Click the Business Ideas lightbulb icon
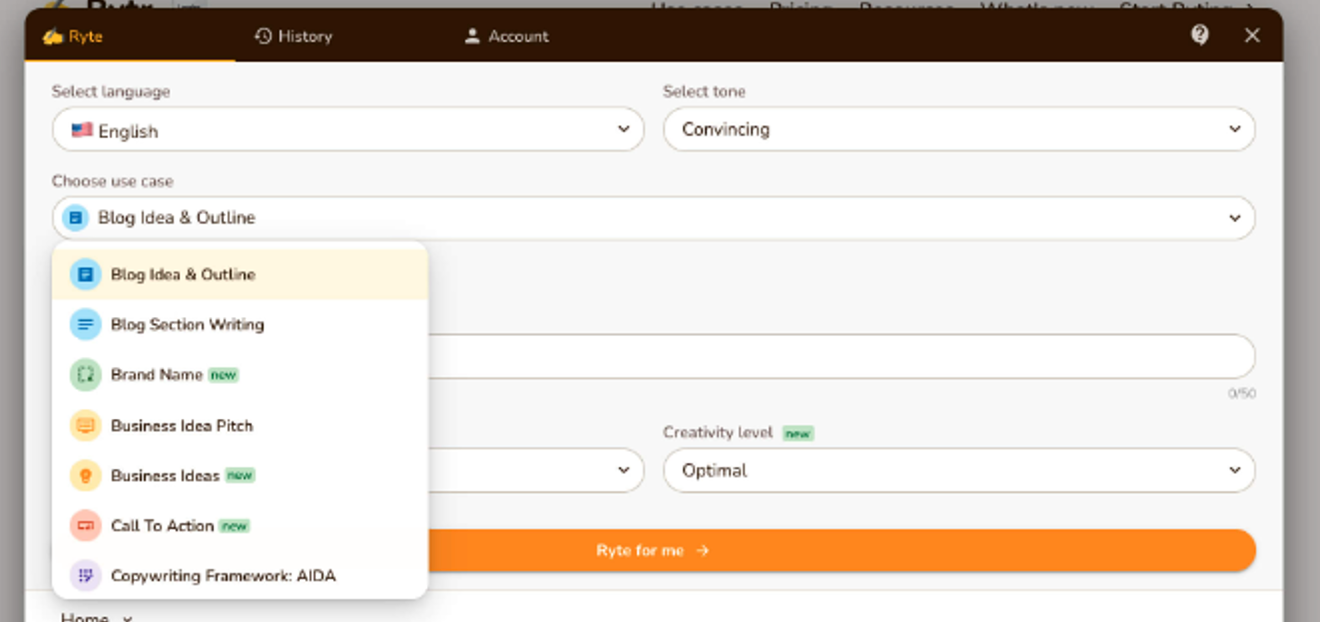1320x622 pixels. point(86,475)
